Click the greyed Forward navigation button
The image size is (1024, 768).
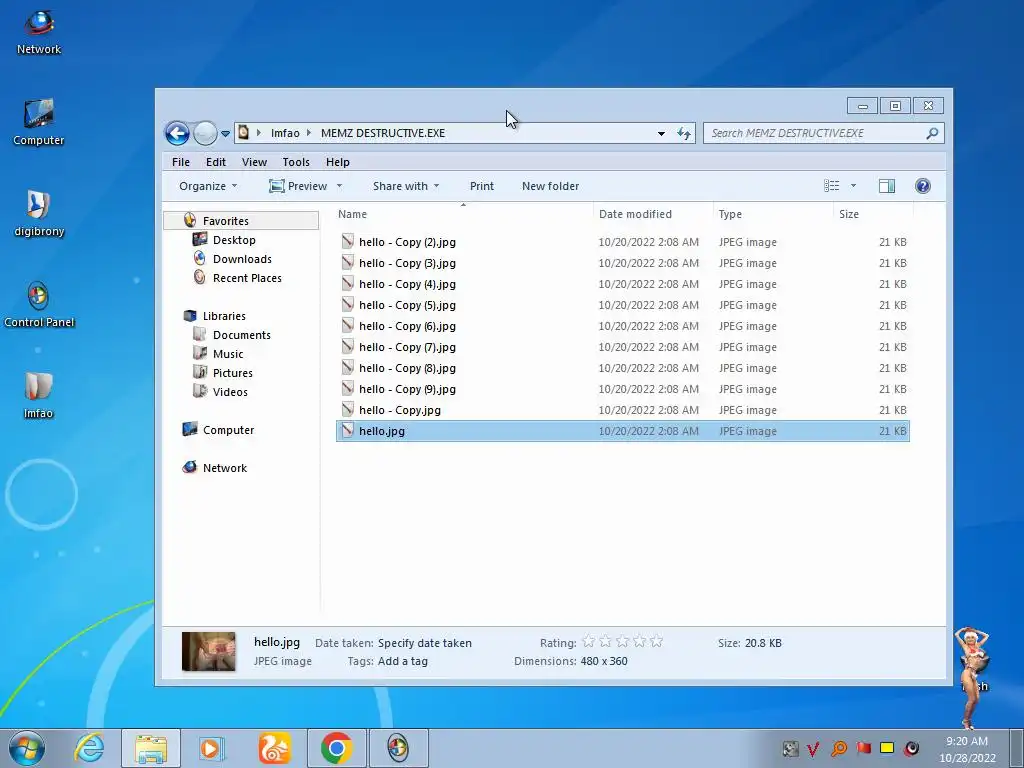point(205,133)
